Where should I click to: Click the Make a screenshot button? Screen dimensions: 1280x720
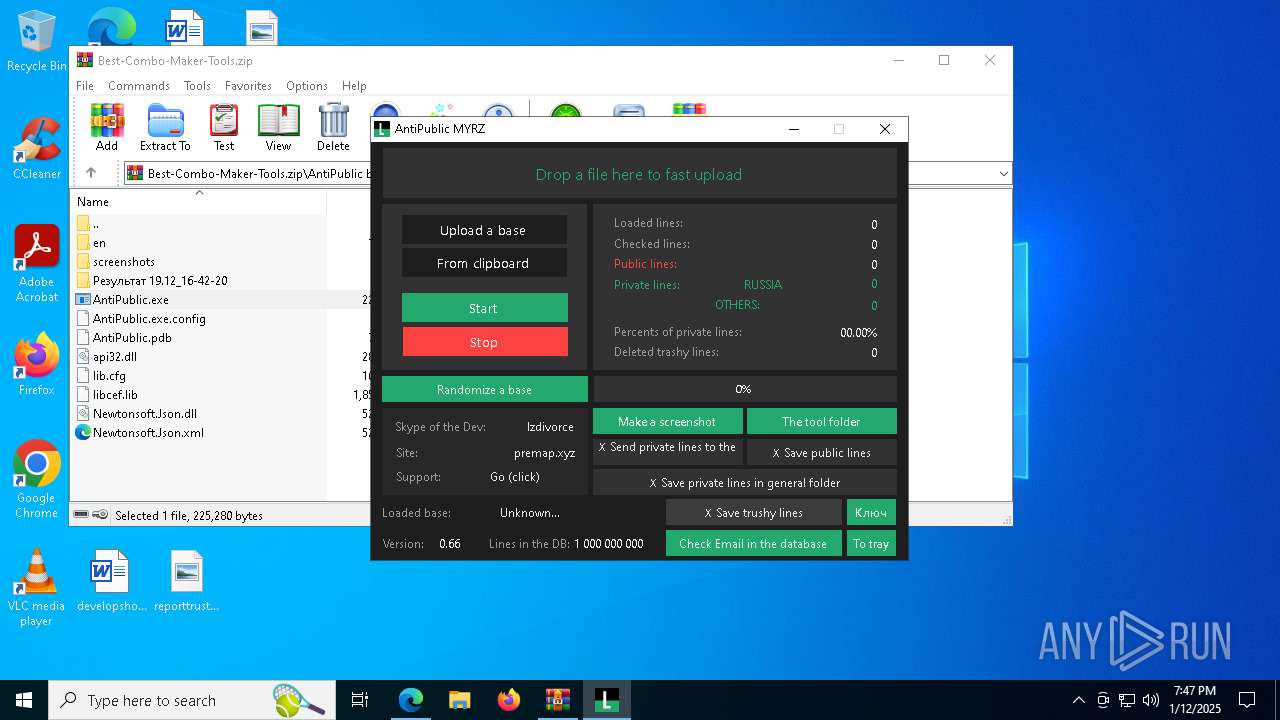pyautogui.click(x=667, y=422)
